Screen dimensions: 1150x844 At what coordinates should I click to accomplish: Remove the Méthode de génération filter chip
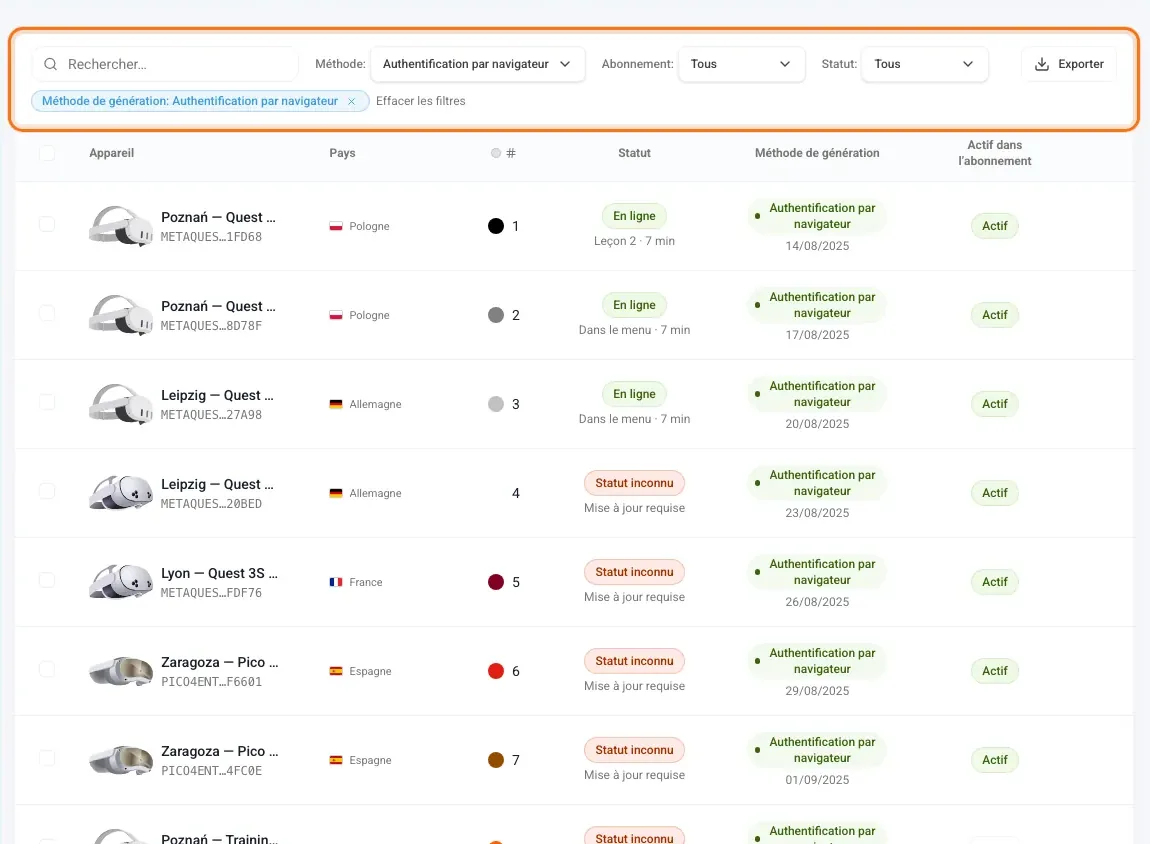coord(351,101)
